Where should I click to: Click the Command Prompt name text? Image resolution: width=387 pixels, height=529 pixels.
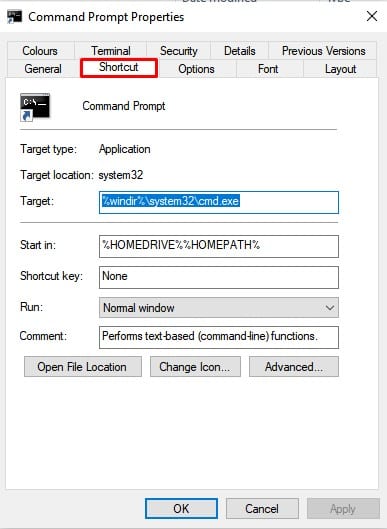click(x=124, y=106)
